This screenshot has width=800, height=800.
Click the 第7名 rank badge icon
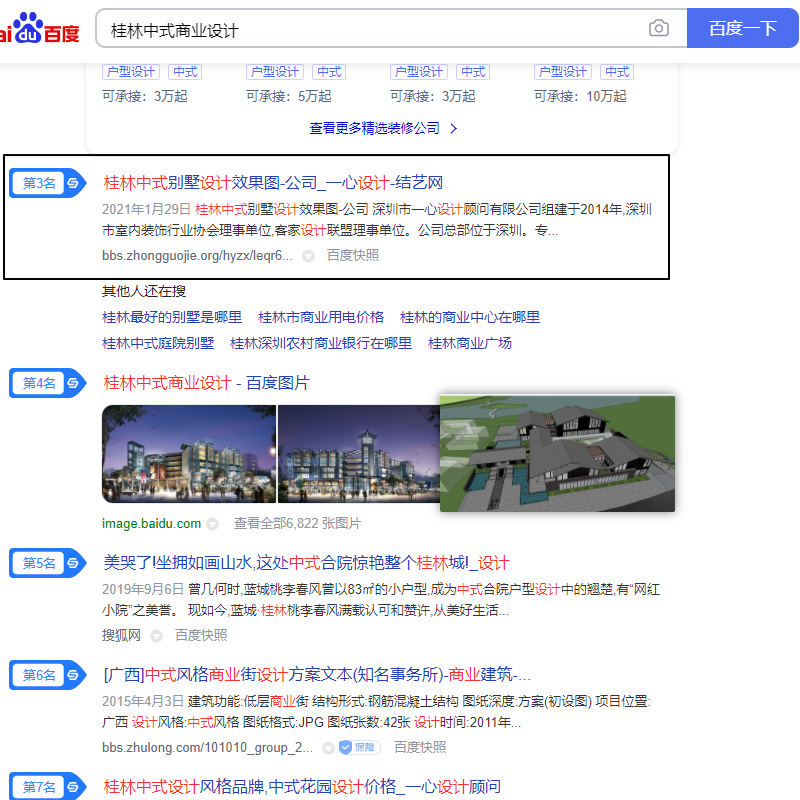pos(47,786)
